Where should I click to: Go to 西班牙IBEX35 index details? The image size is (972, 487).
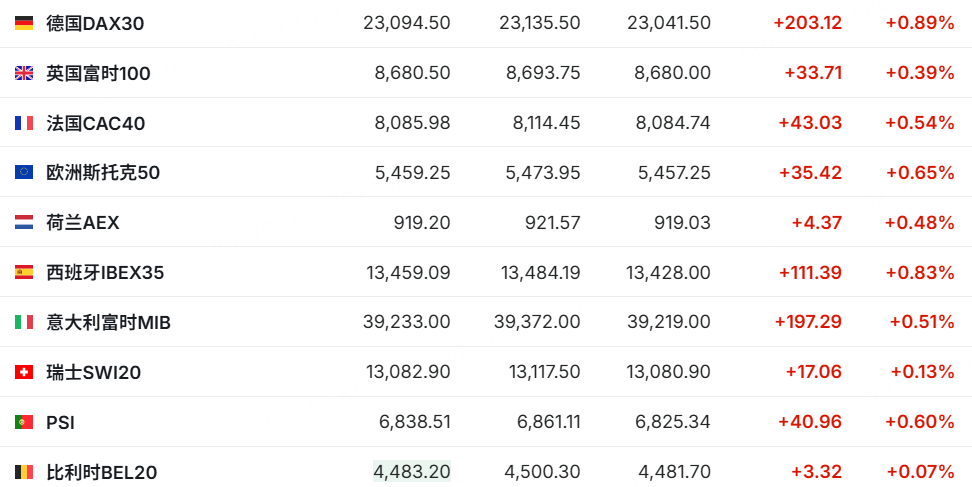[x=105, y=272]
